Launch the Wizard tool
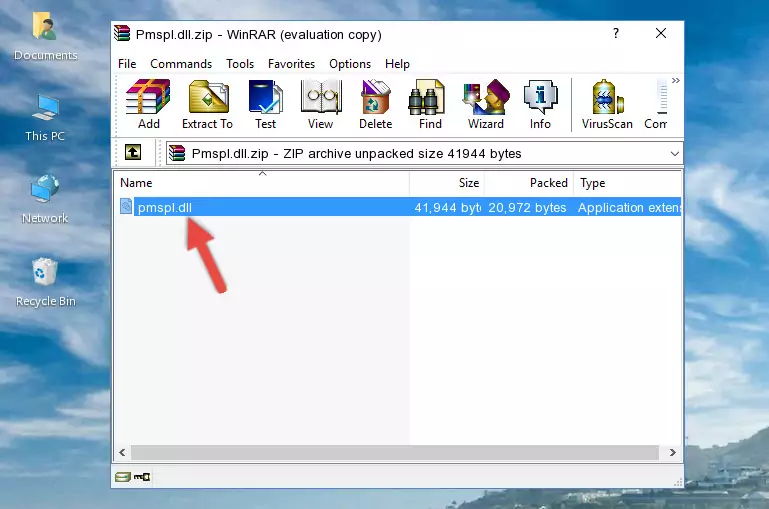The image size is (769, 509). [486, 104]
